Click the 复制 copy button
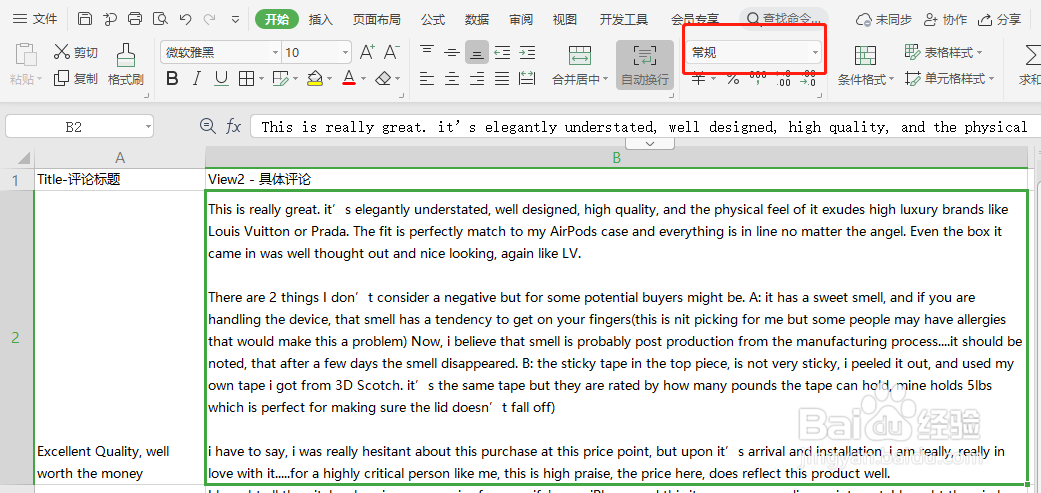1041x493 pixels. coord(76,79)
